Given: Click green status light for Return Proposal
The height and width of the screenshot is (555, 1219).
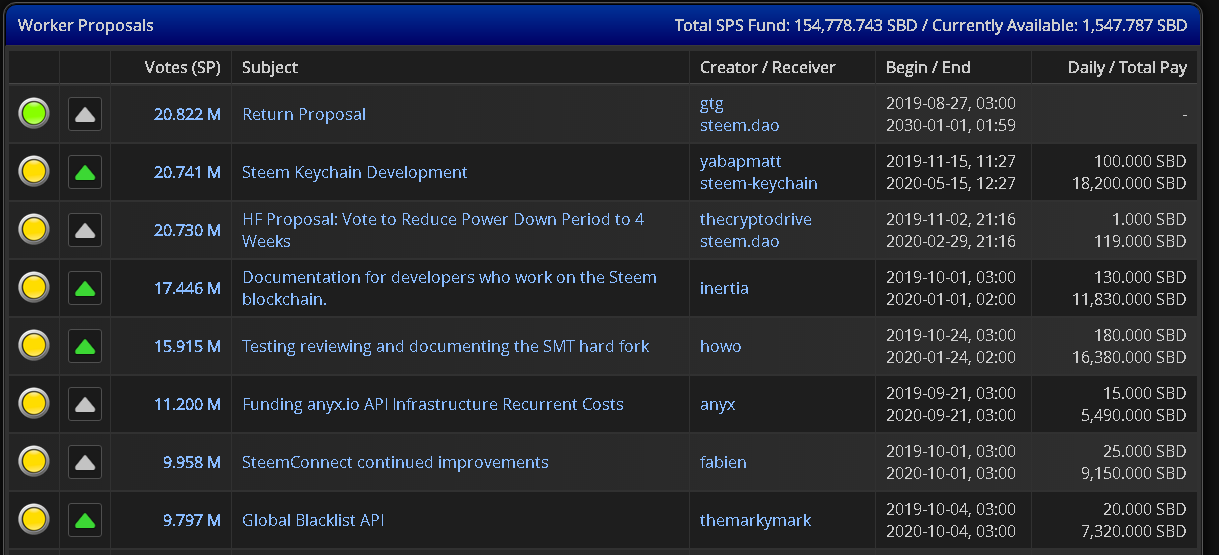Looking at the screenshot, I should coord(34,114).
